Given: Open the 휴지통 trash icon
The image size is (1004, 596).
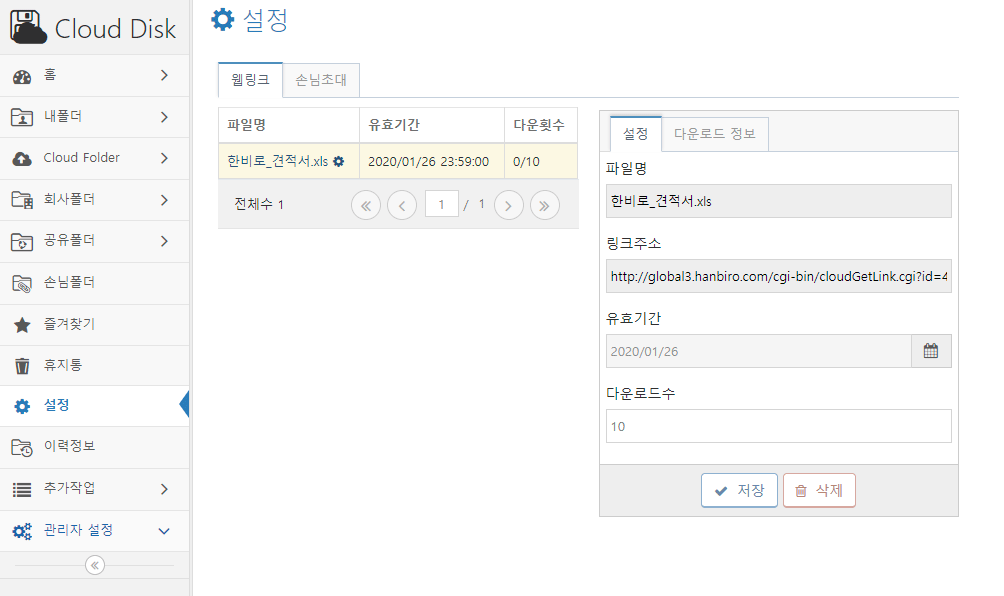Looking at the screenshot, I should point(22,366).
